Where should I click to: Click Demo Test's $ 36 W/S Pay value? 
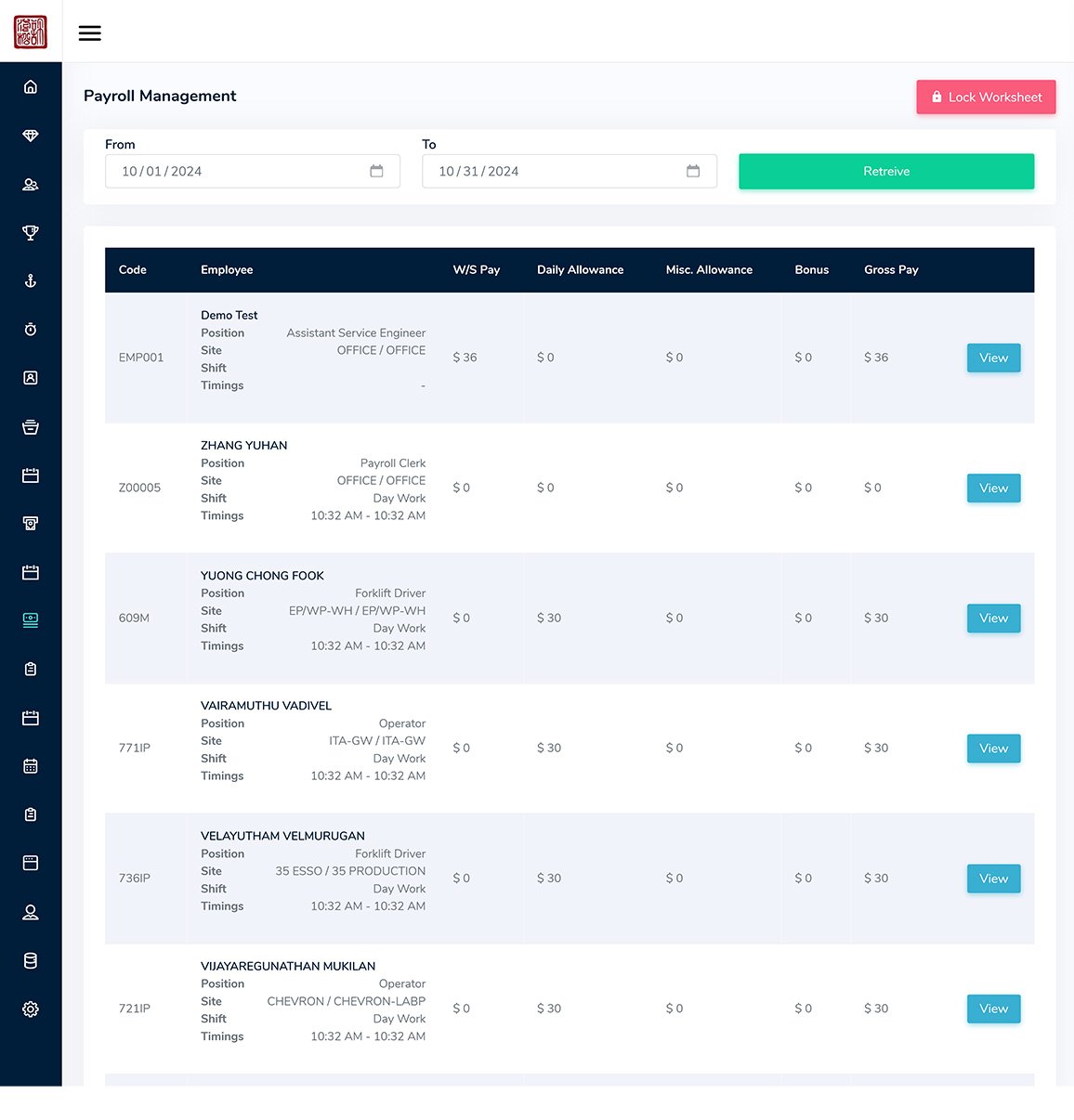[x=465, y=358]
